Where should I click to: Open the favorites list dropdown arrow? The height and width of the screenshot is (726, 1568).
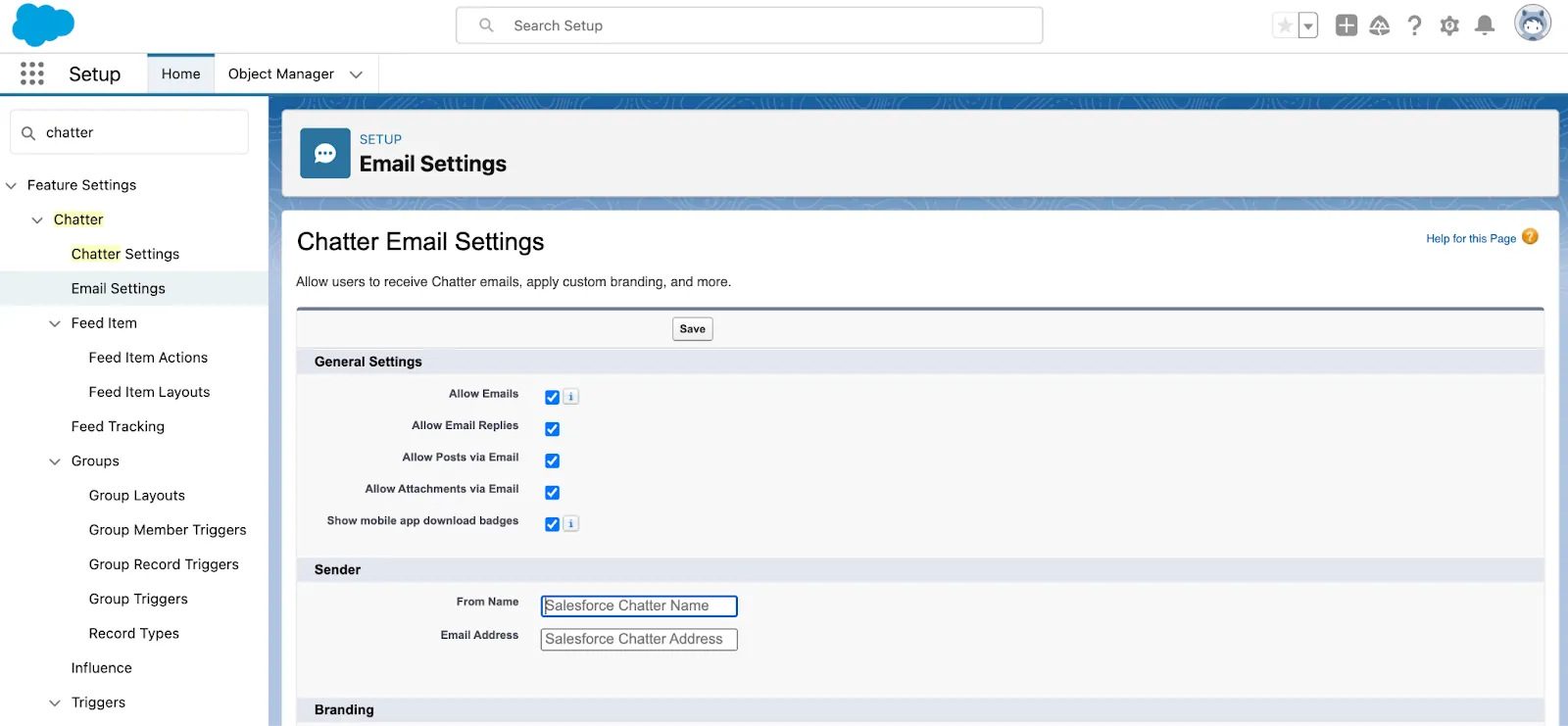coord(1308,25)
